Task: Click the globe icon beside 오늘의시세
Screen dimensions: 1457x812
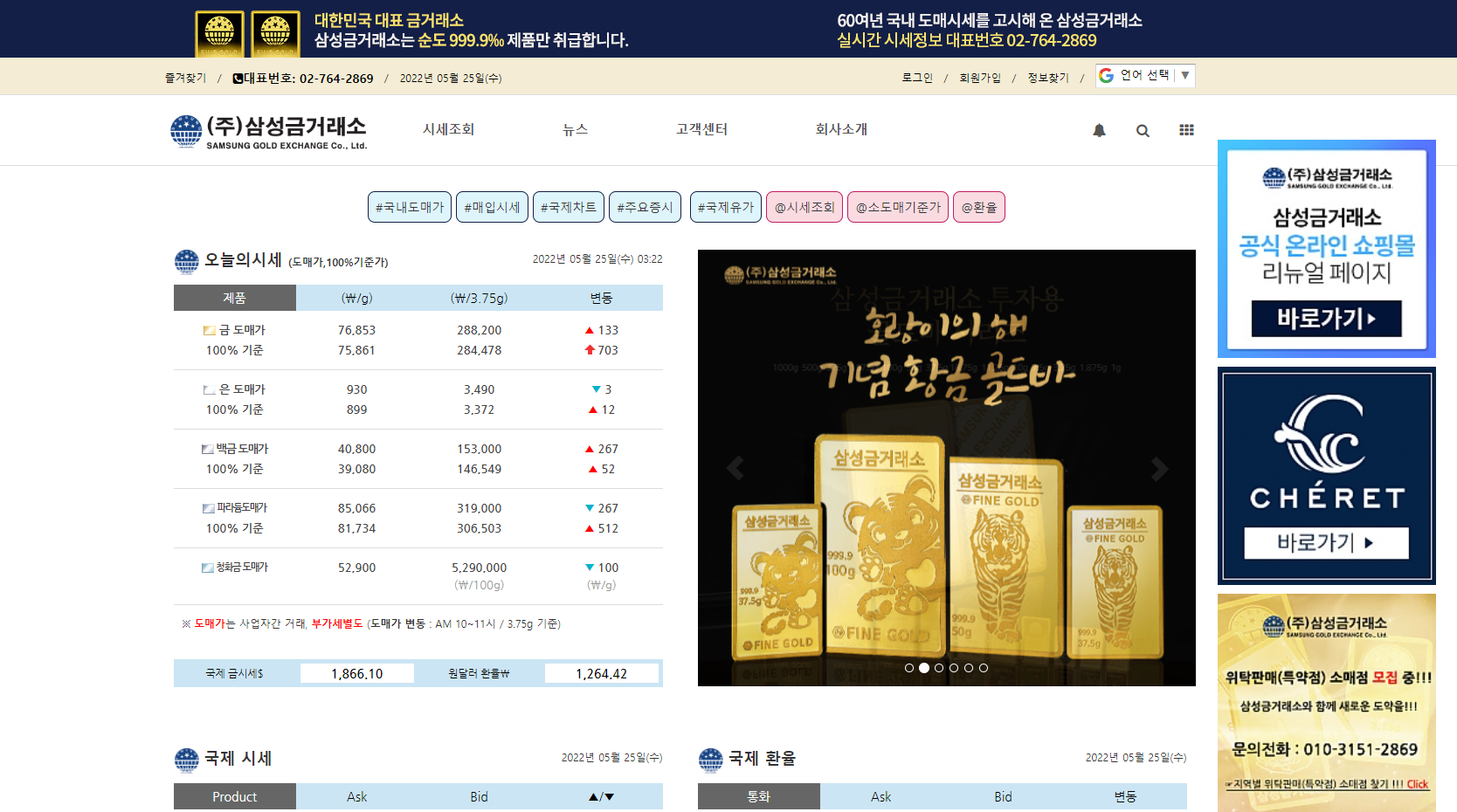Action: [x=186, y=261]
